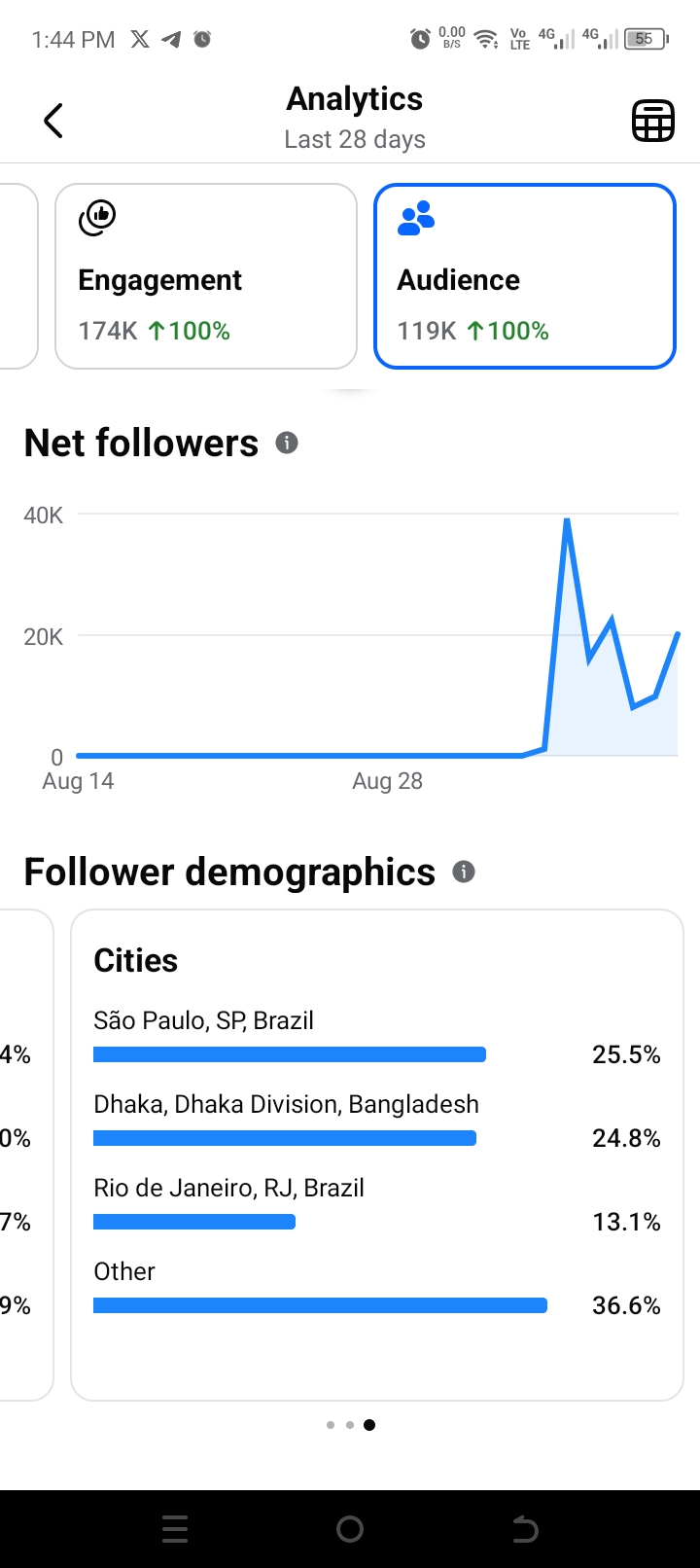Tap the Android home circle button
Screen dimensions: 700x1568
click(350, 1529)
